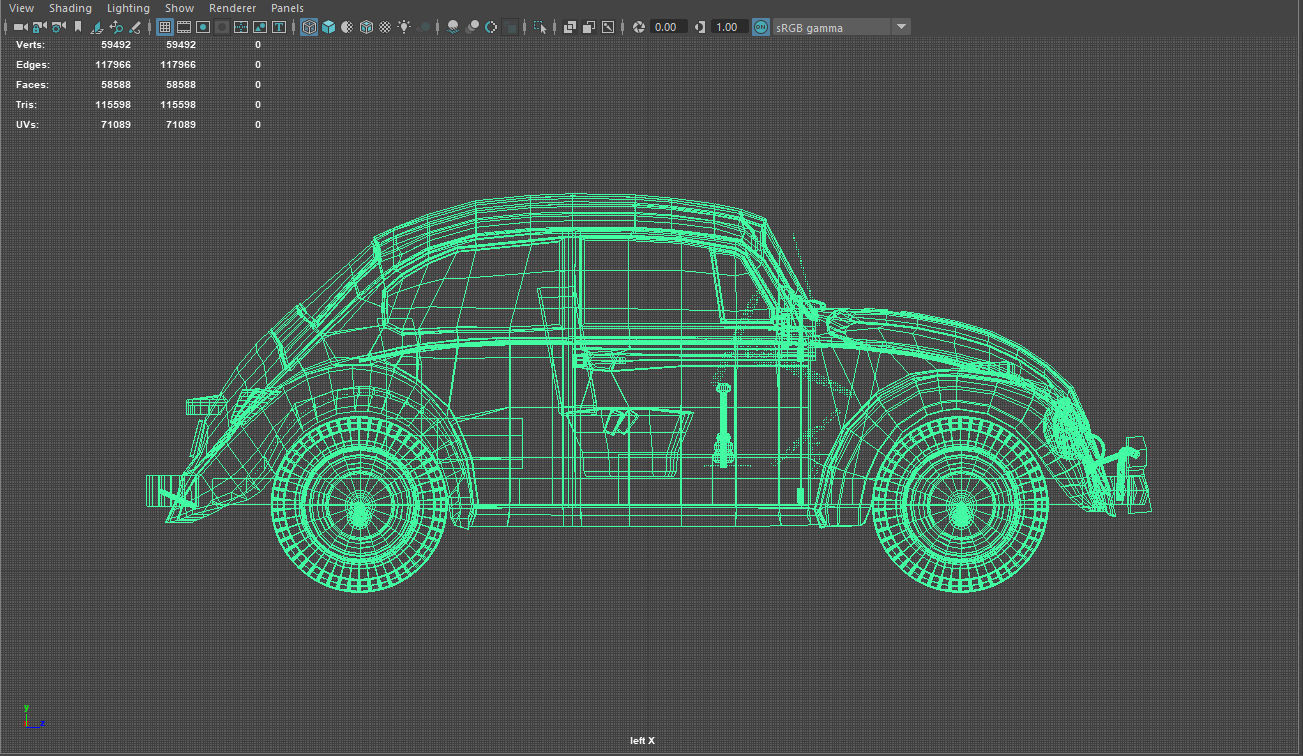1303x756 pixels.
Task: Open the View menu
Action: tap(21, 8)
